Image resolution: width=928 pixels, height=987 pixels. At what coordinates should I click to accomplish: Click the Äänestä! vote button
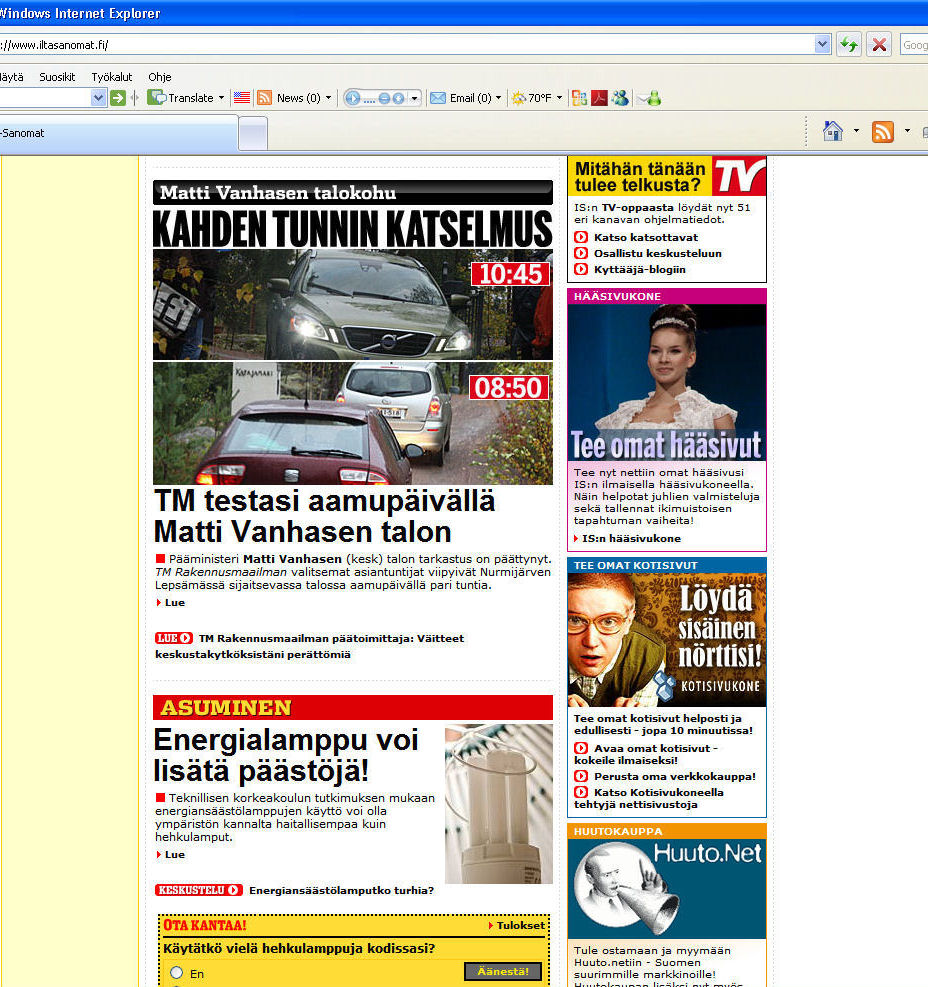coord(503,971)
